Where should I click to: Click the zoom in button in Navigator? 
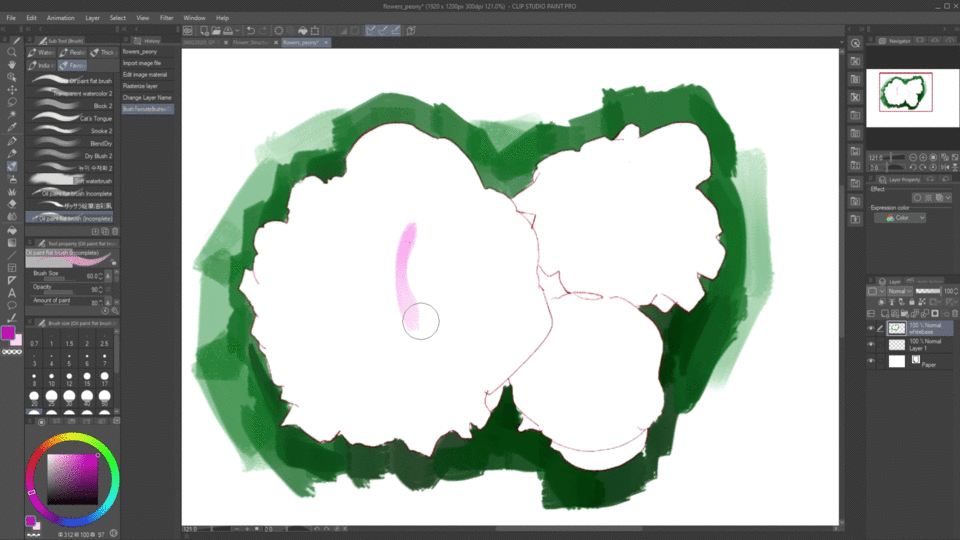coord(923,157)
